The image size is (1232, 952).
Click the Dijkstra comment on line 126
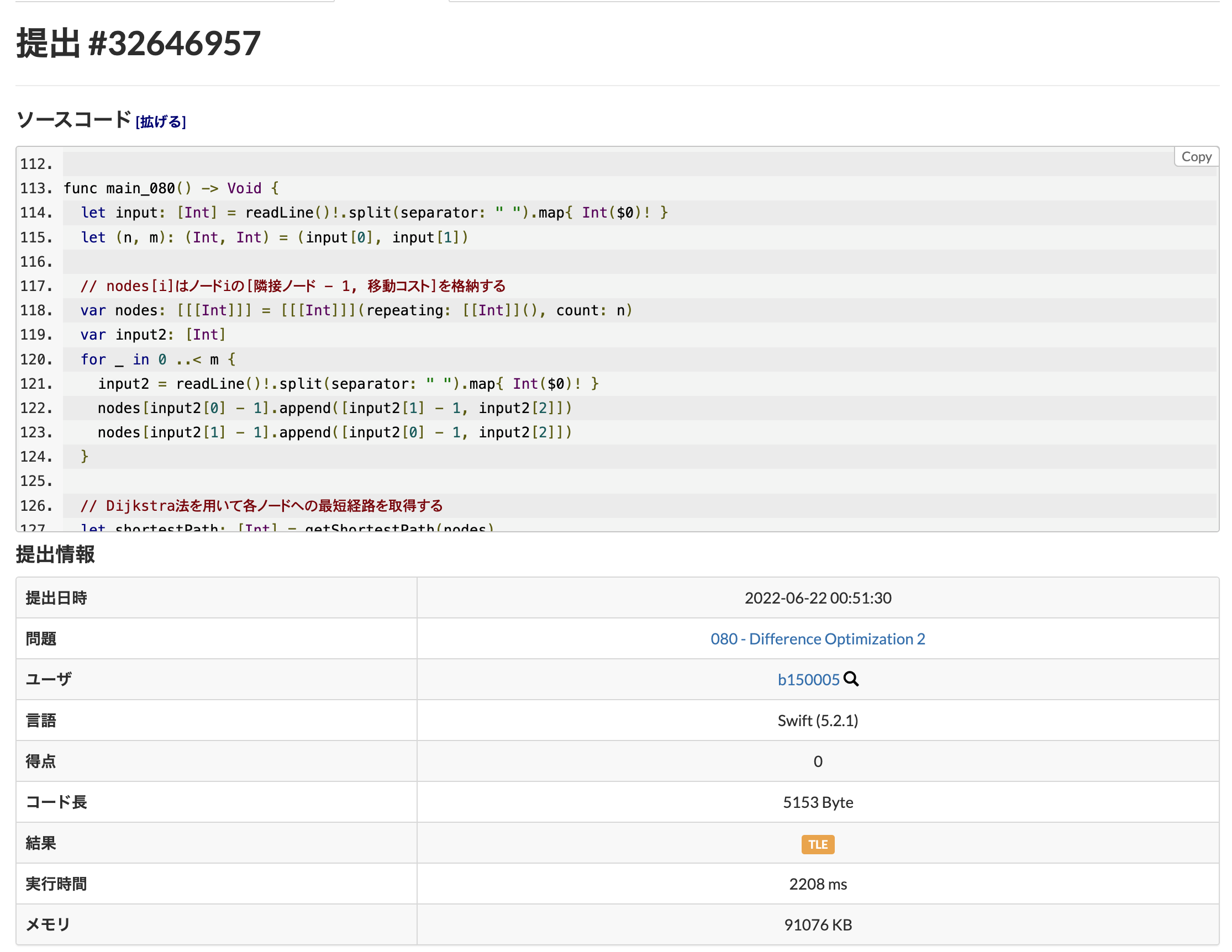(x=261, y=505)
